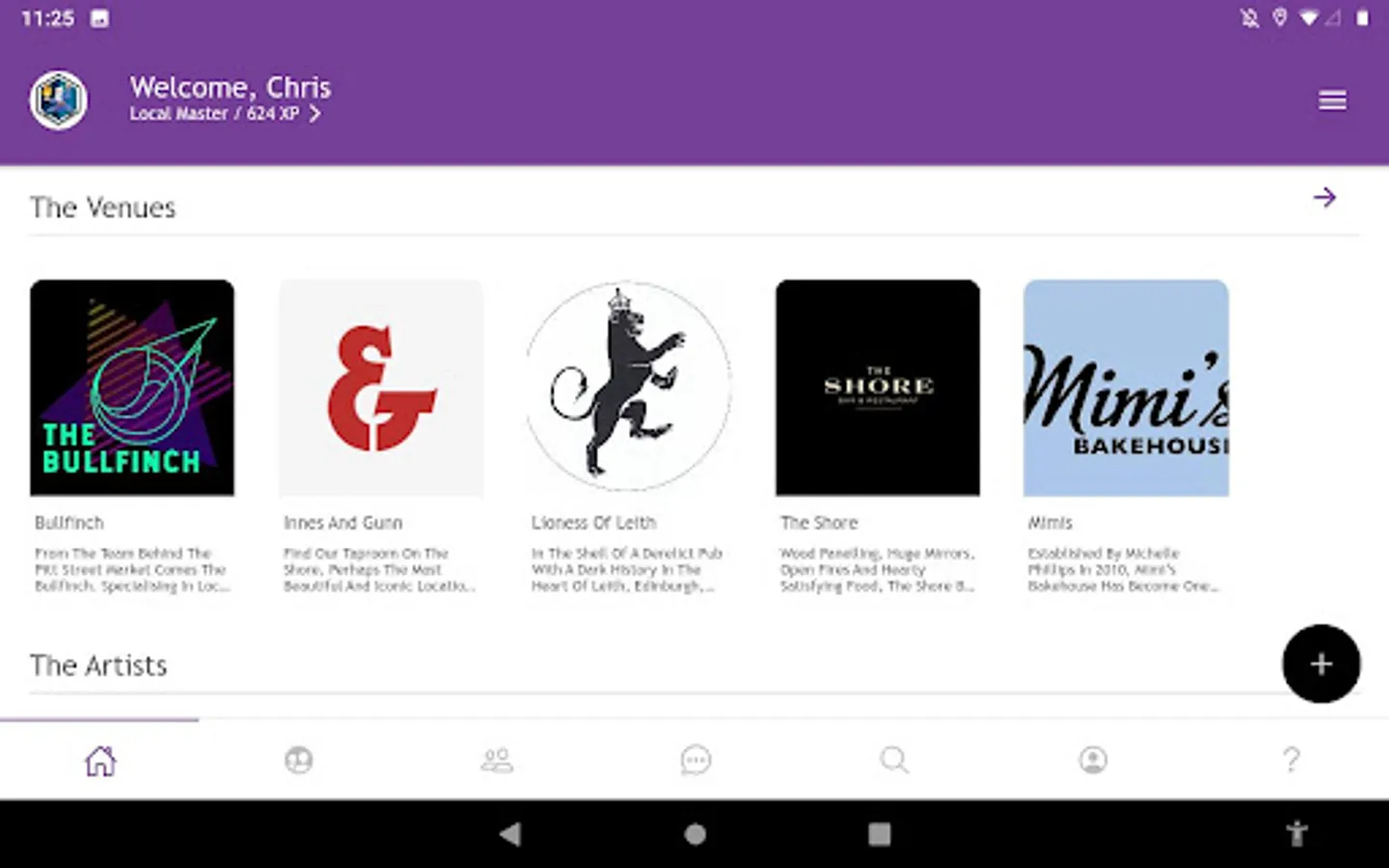The height and width of the screenshot is (868, 1389).
Task: Open the Lioness Of Leith lion logo
Action: 629,388
